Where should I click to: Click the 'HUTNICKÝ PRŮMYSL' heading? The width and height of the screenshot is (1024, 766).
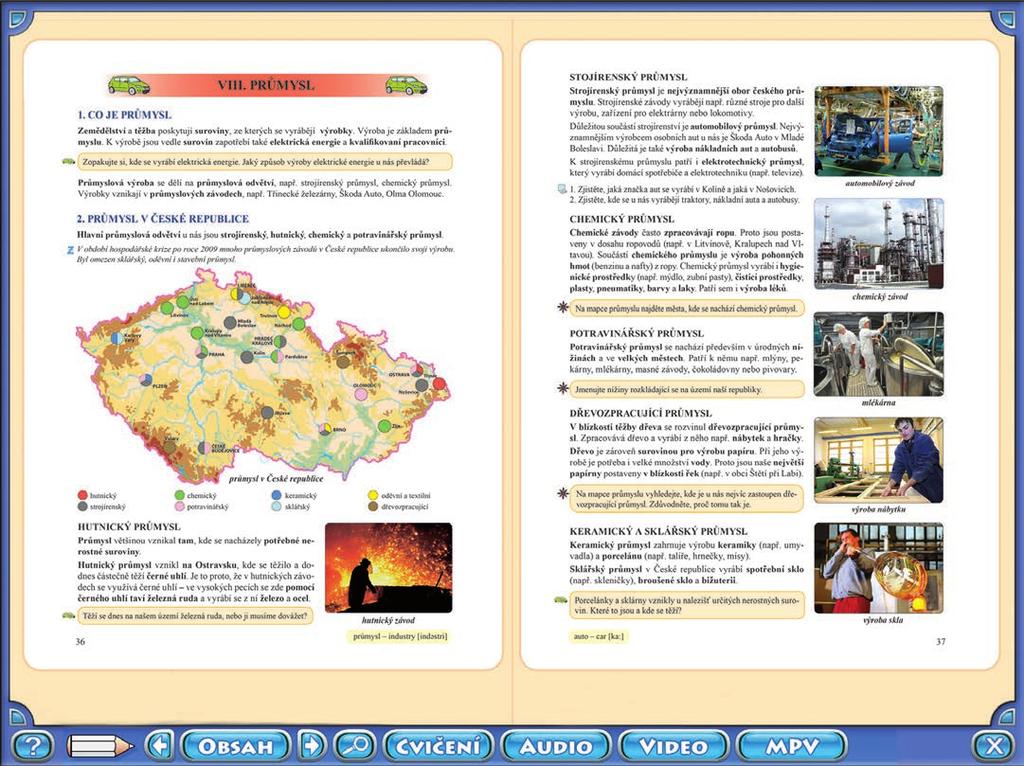[x=129, y=526]
